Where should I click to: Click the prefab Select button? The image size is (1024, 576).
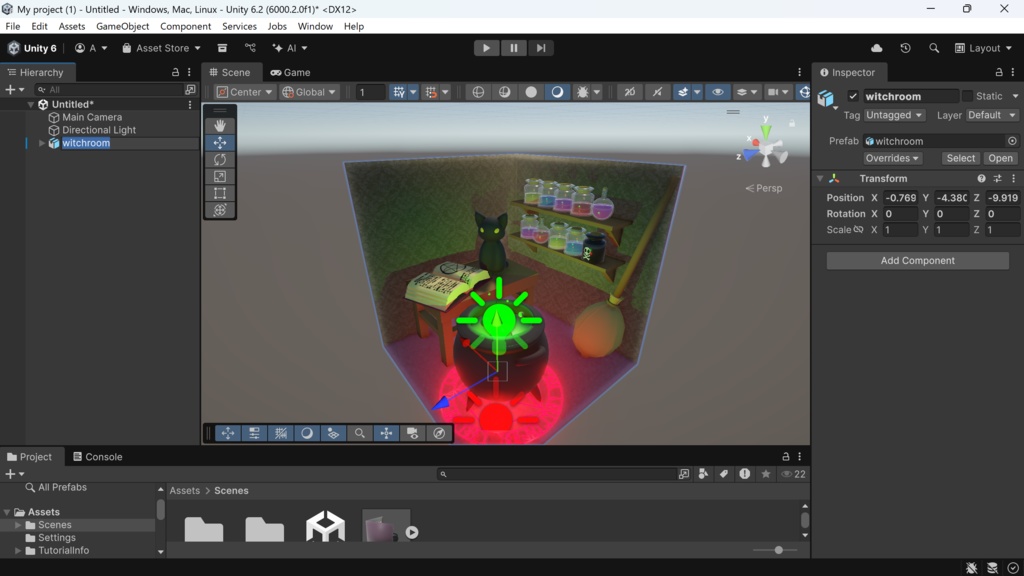tap(961, 158)
